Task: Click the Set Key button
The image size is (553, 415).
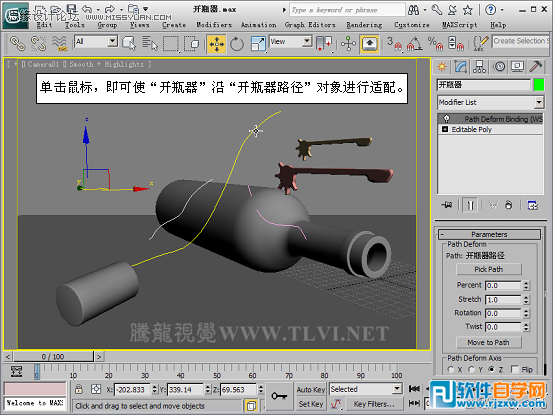Action: click(x=311, y=404)
